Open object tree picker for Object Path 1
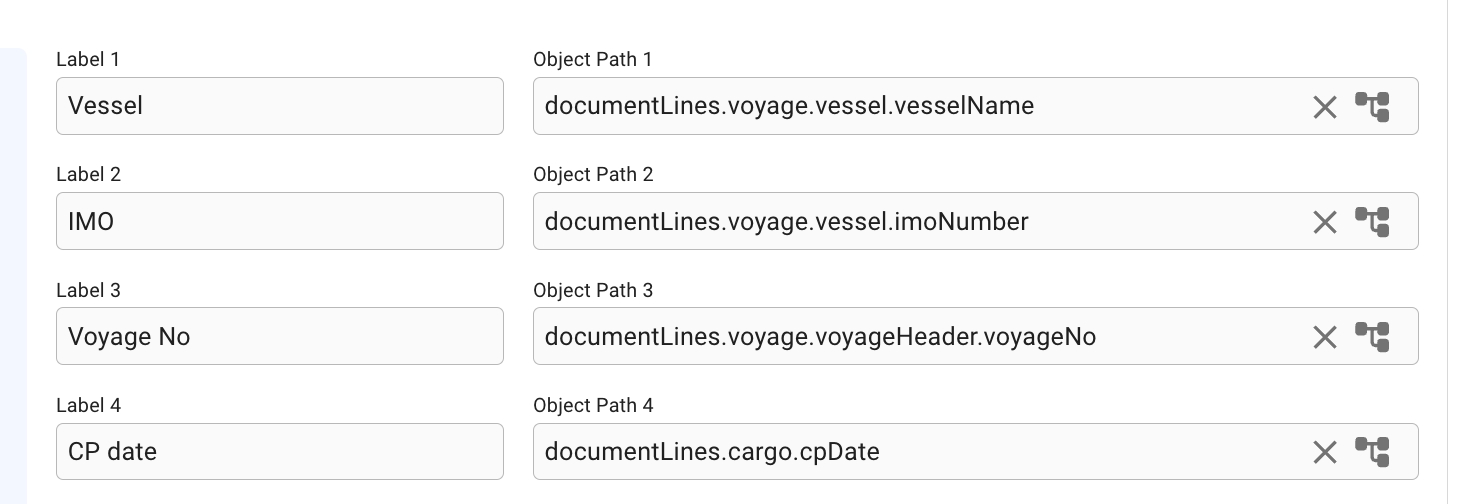 tap(1372, 106)
